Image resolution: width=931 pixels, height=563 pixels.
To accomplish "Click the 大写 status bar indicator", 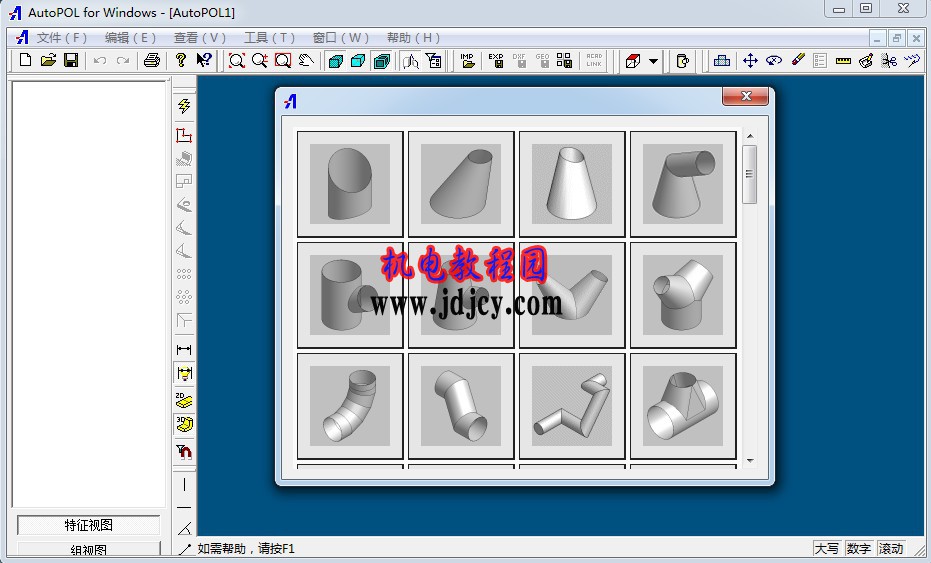I will click(x=827, y=549).
